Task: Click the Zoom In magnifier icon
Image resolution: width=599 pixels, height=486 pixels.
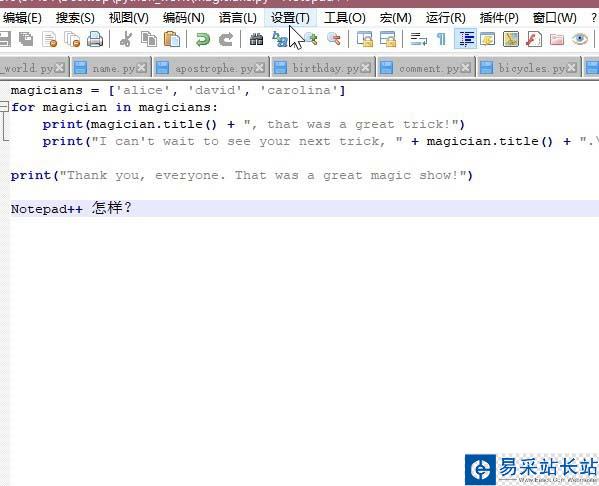Action: (311, 39)
